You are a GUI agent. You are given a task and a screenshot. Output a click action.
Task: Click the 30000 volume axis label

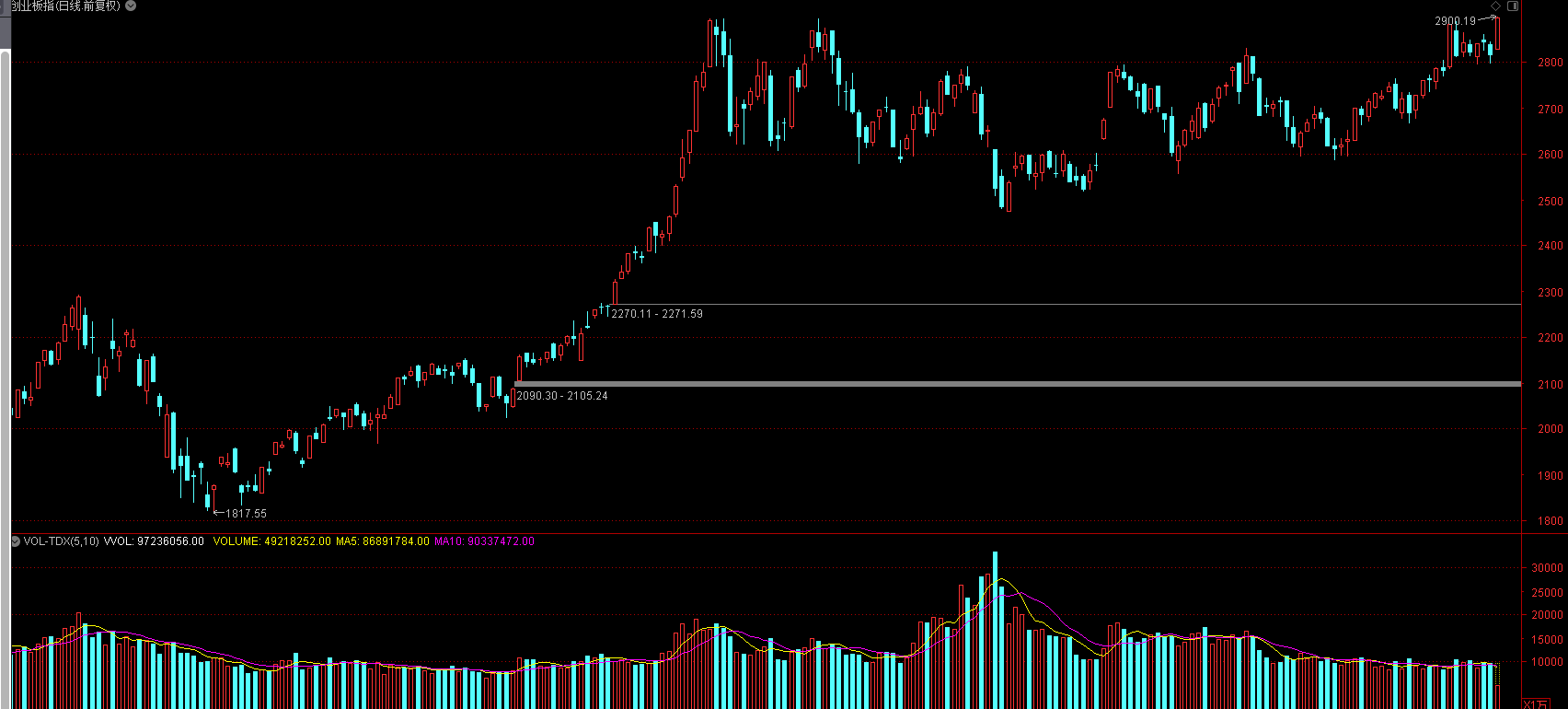[x=1547, y=568]
